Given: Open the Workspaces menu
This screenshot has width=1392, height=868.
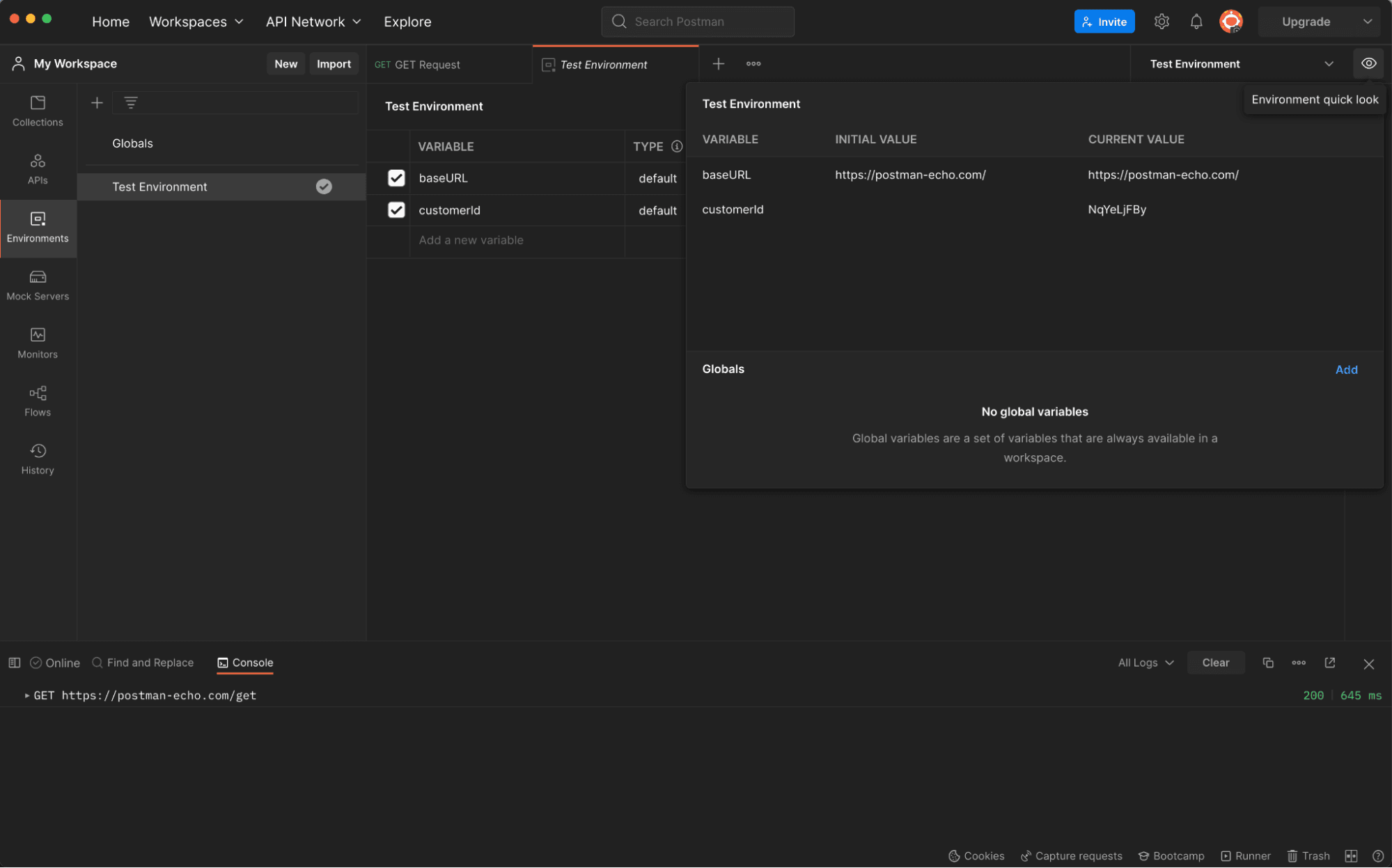Looking at the screenshot, I should tap(196, 22).
